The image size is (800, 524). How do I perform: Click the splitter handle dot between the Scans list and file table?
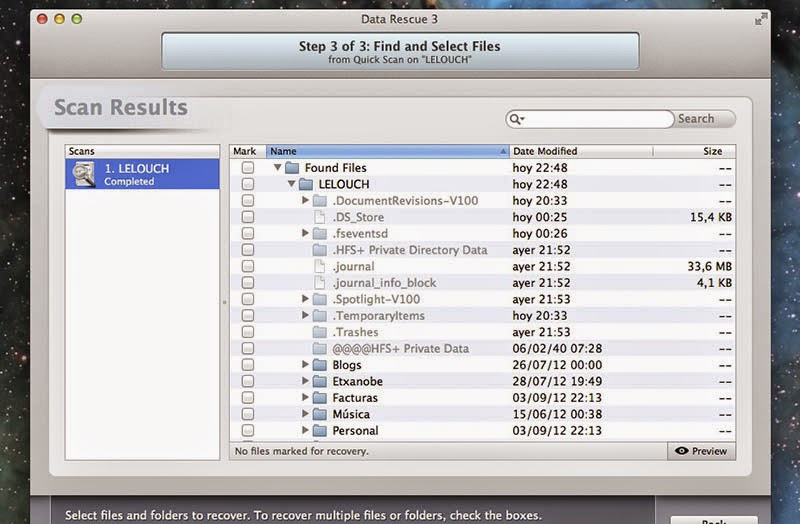tap(224, 302)
